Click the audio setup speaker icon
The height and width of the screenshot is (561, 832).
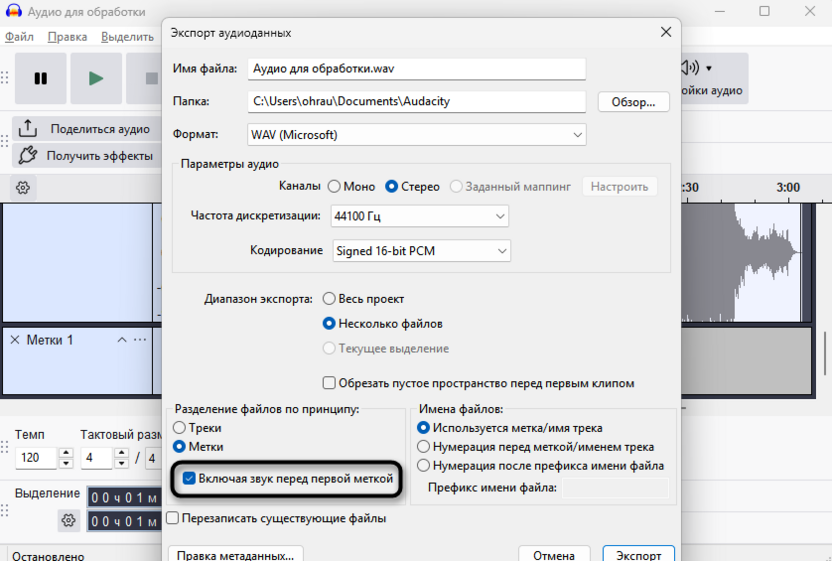click(690, 67)
